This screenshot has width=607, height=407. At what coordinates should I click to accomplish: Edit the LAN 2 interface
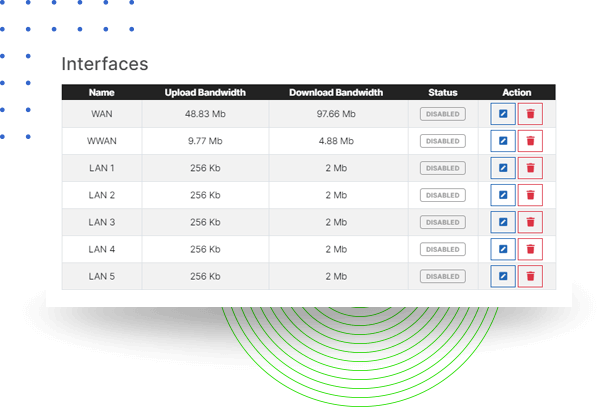[502, 195]
